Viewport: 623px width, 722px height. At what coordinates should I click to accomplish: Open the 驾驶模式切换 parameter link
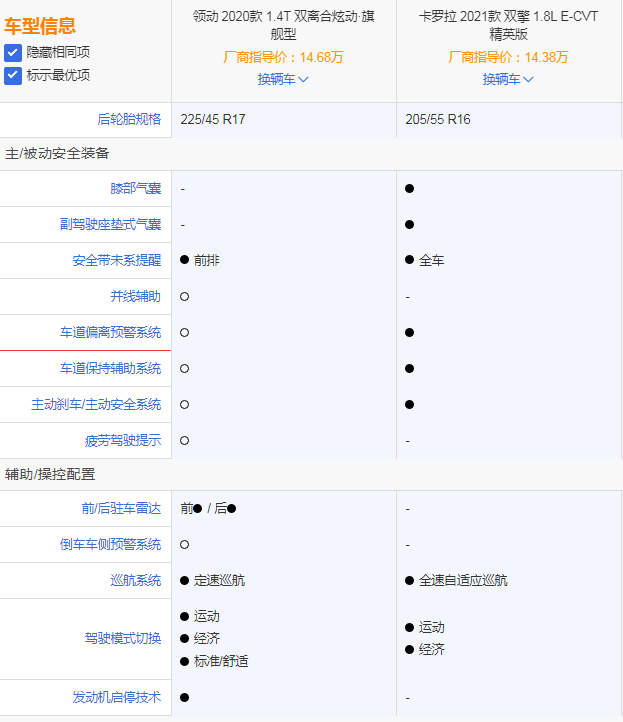(x=122, y=638)
